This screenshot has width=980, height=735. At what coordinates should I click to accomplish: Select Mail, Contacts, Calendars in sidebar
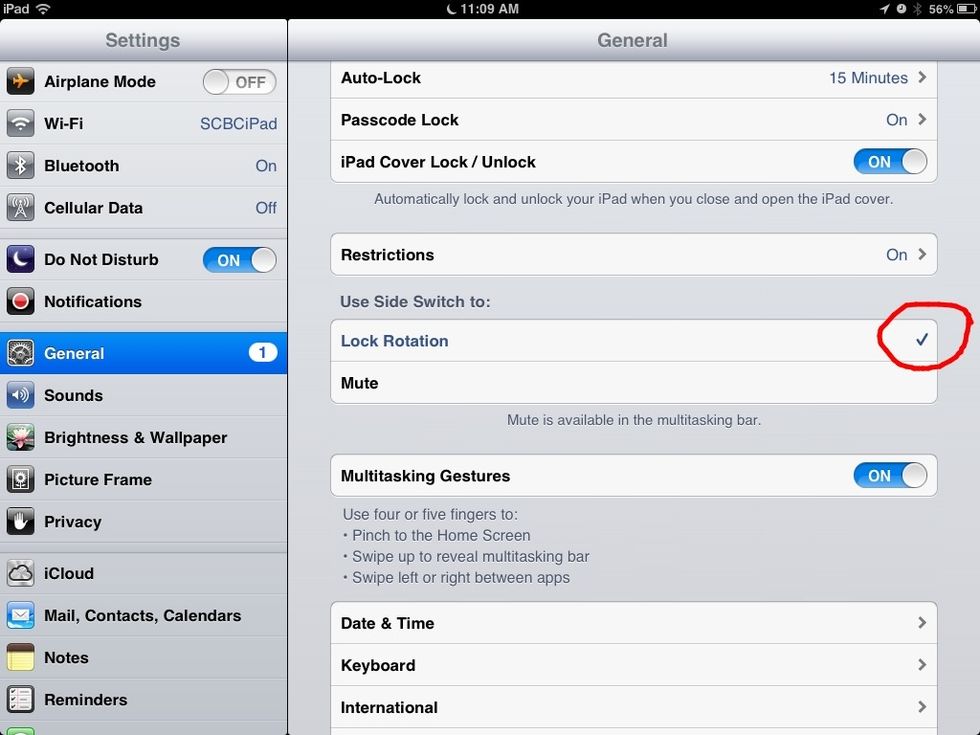[142, 616]
